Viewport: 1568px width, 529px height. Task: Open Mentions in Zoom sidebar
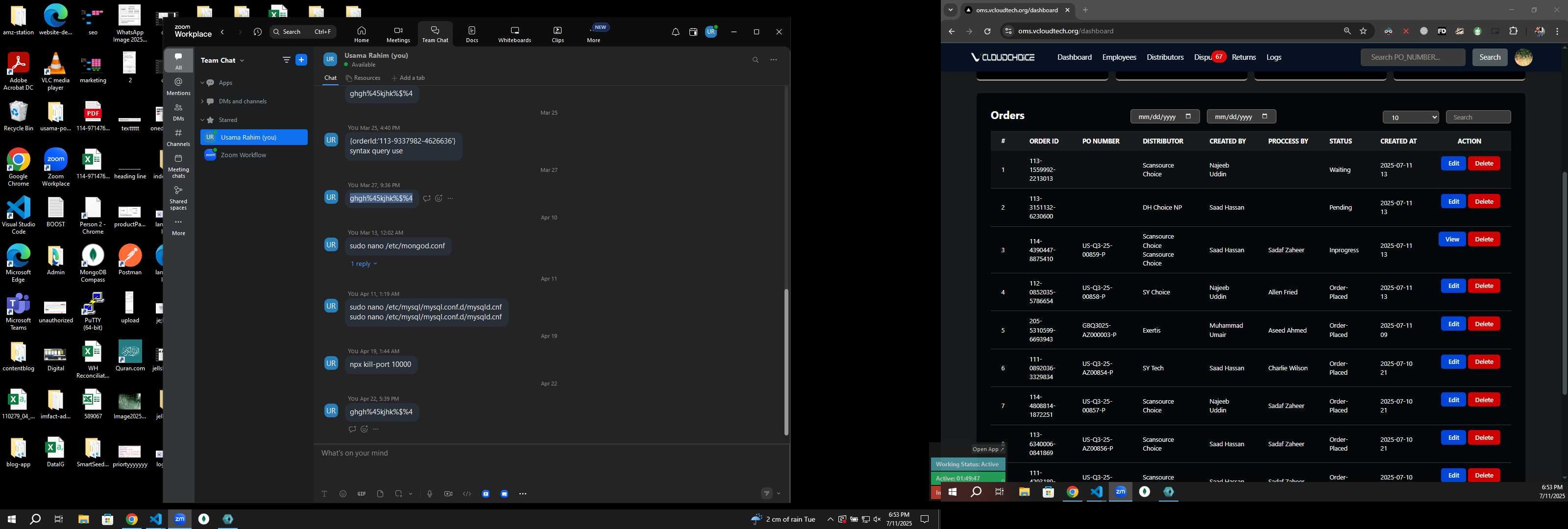[x=178, y=86]
